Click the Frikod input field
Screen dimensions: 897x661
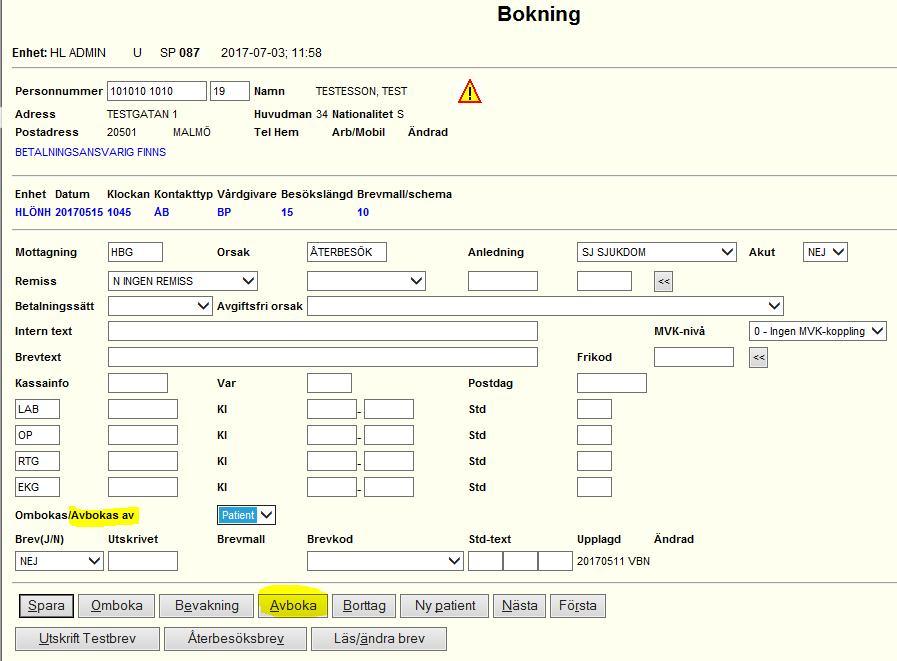coord(694,357)
